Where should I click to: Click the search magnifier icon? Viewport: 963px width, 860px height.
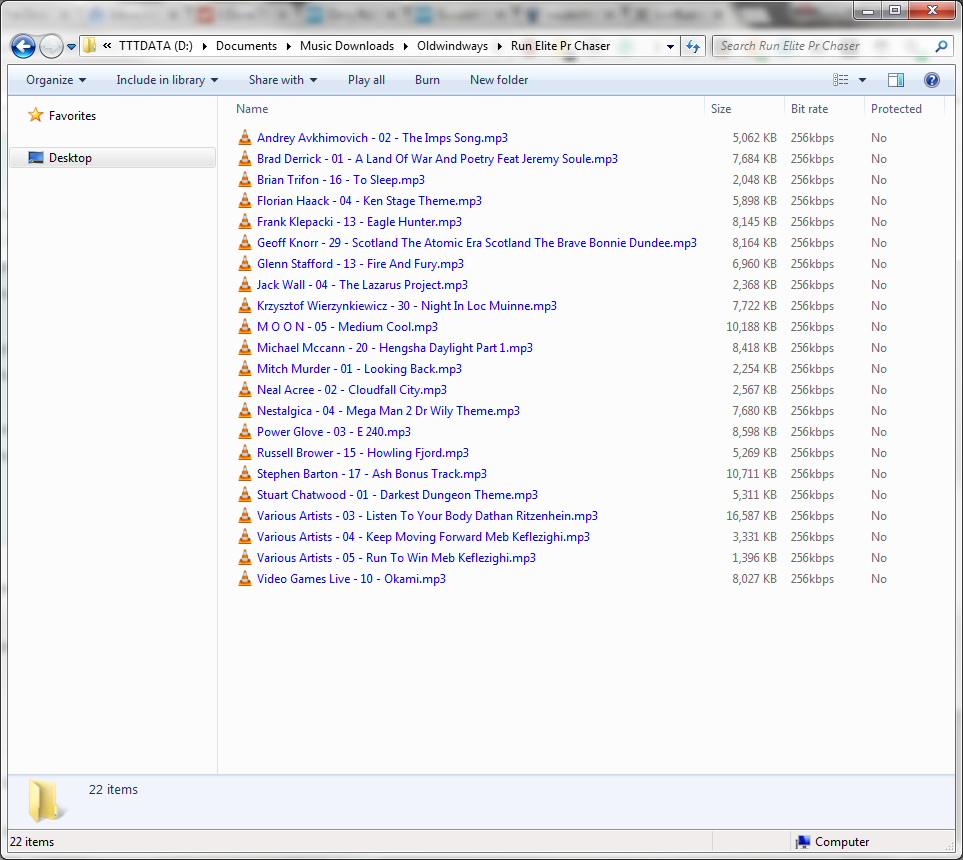(941, 46)
